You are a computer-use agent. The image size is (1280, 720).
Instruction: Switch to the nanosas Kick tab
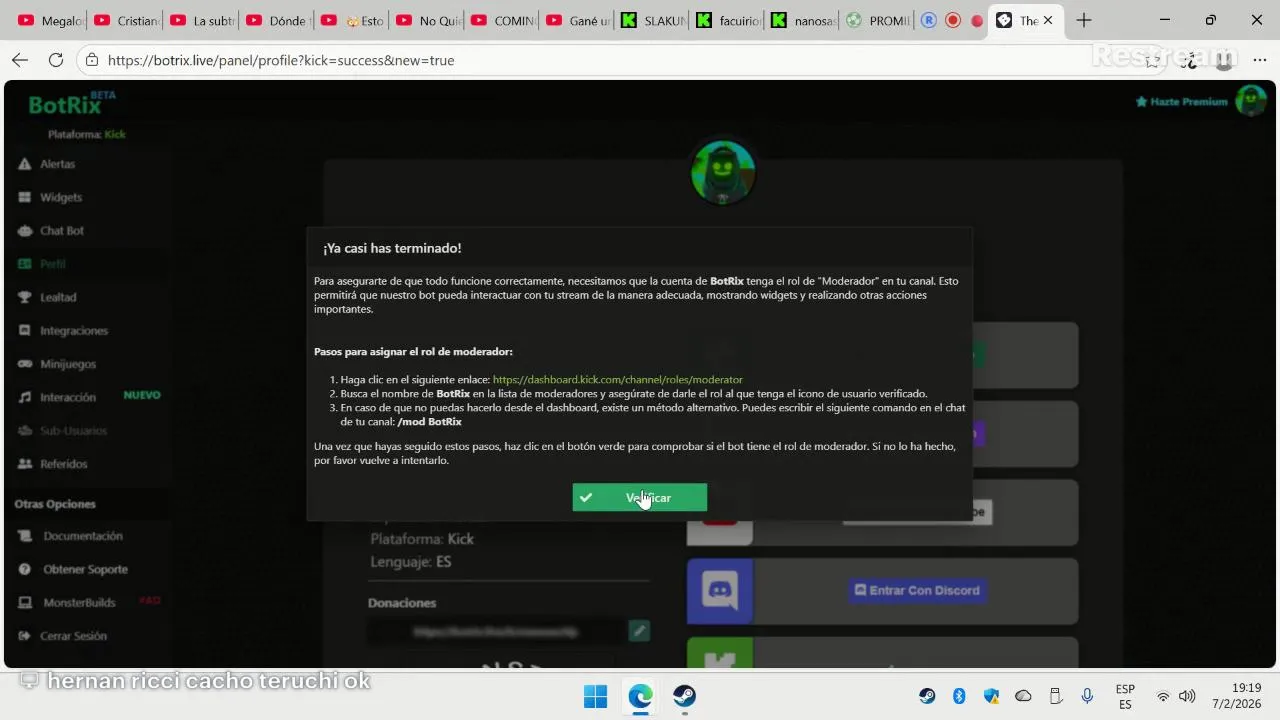[x=804, y=20]
